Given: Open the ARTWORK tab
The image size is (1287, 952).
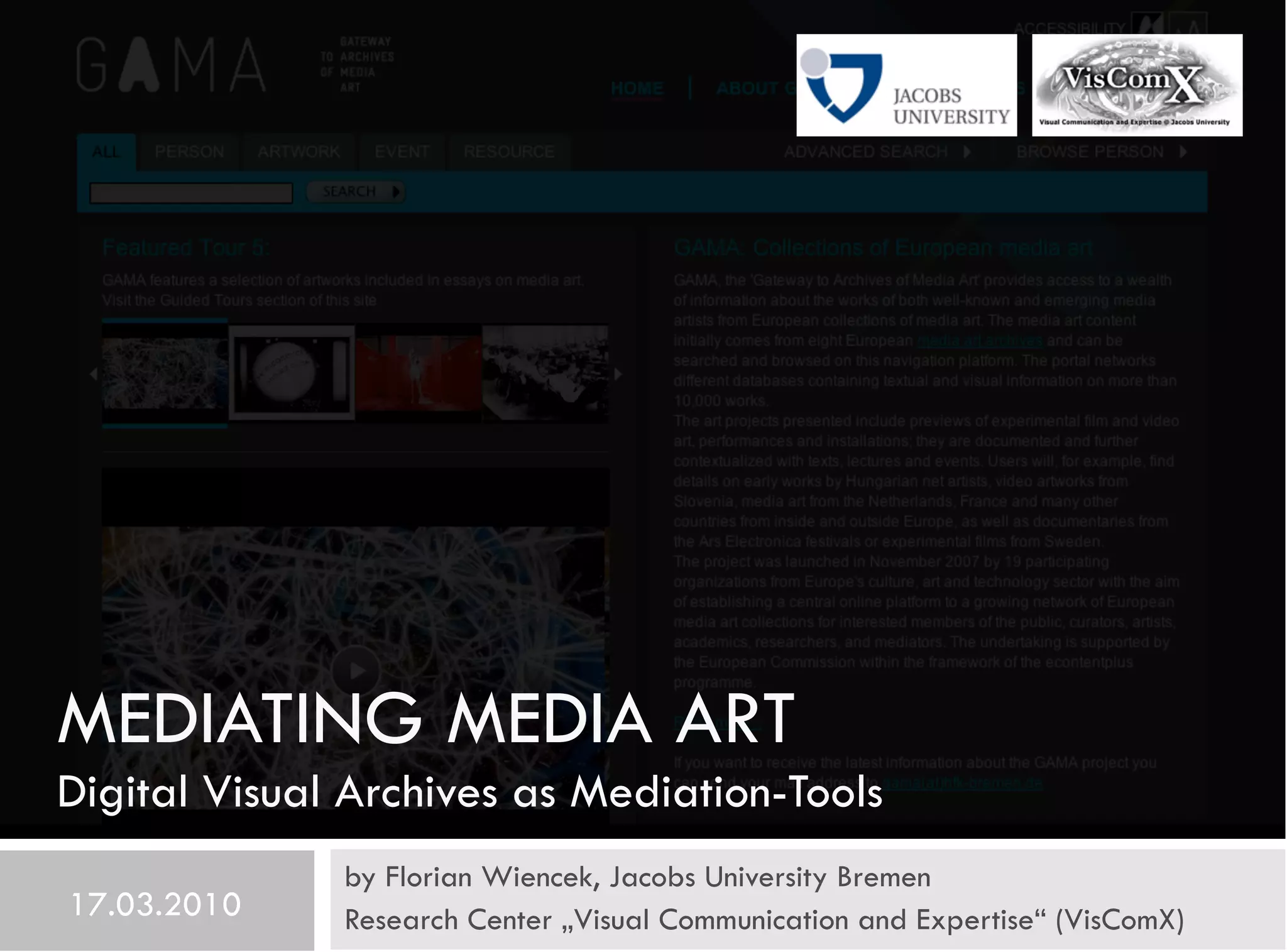Looking at the screenshot, I should (x=298, y=152).
